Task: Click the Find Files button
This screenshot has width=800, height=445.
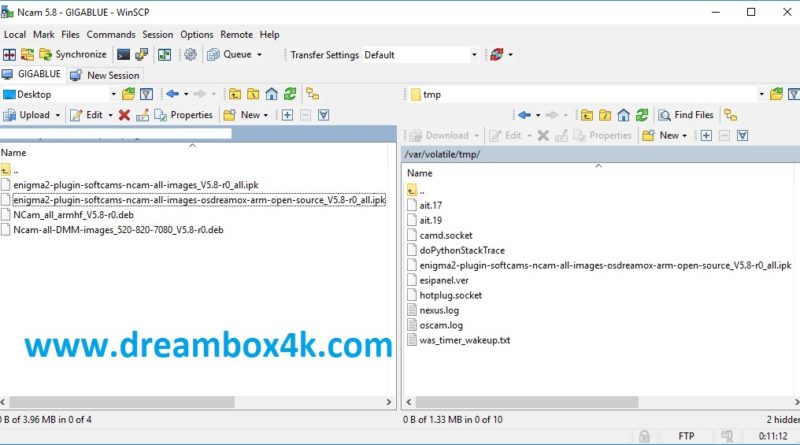Action: click(686, 115)
